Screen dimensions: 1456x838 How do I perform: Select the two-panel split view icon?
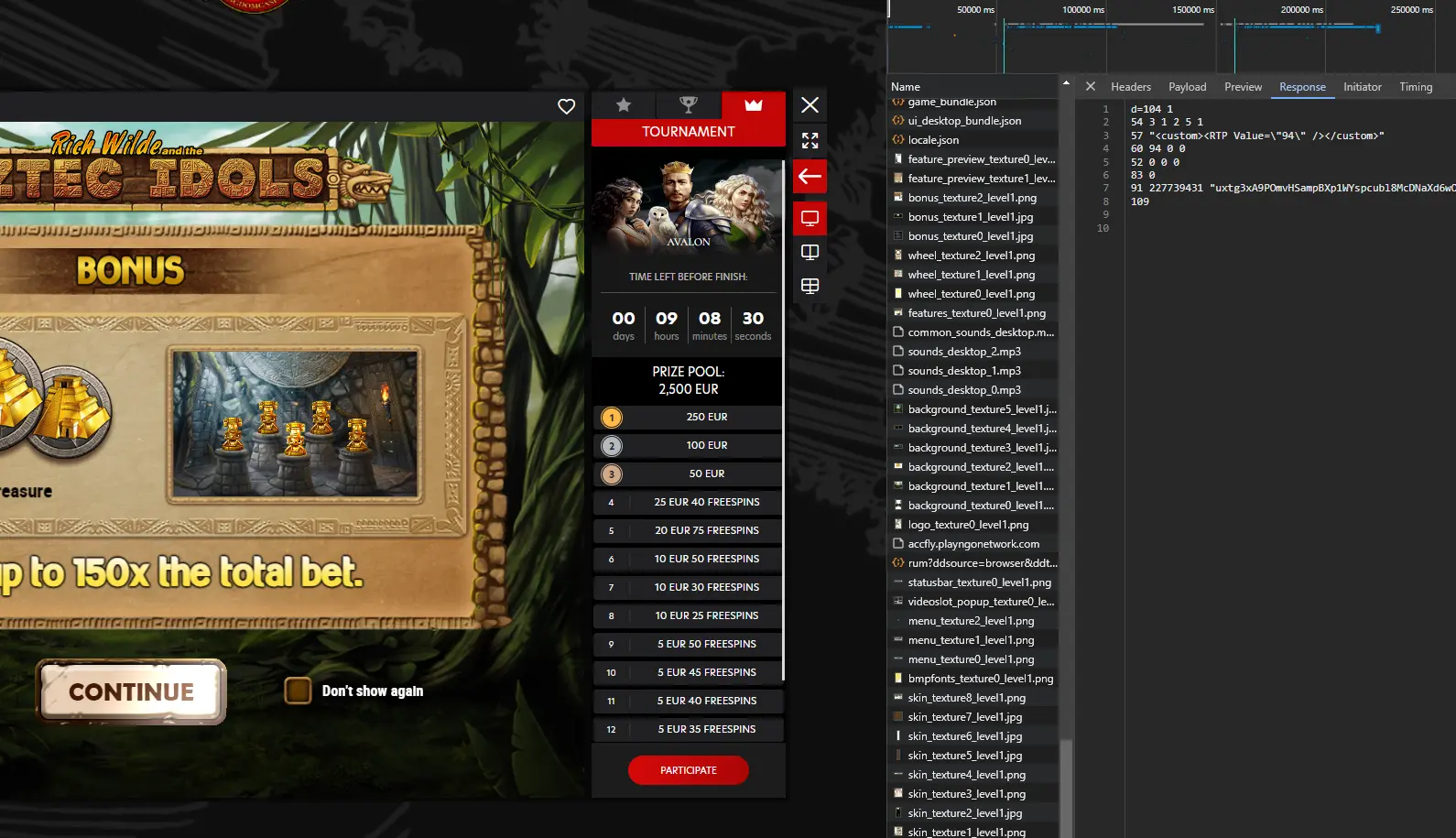point(810,252)
